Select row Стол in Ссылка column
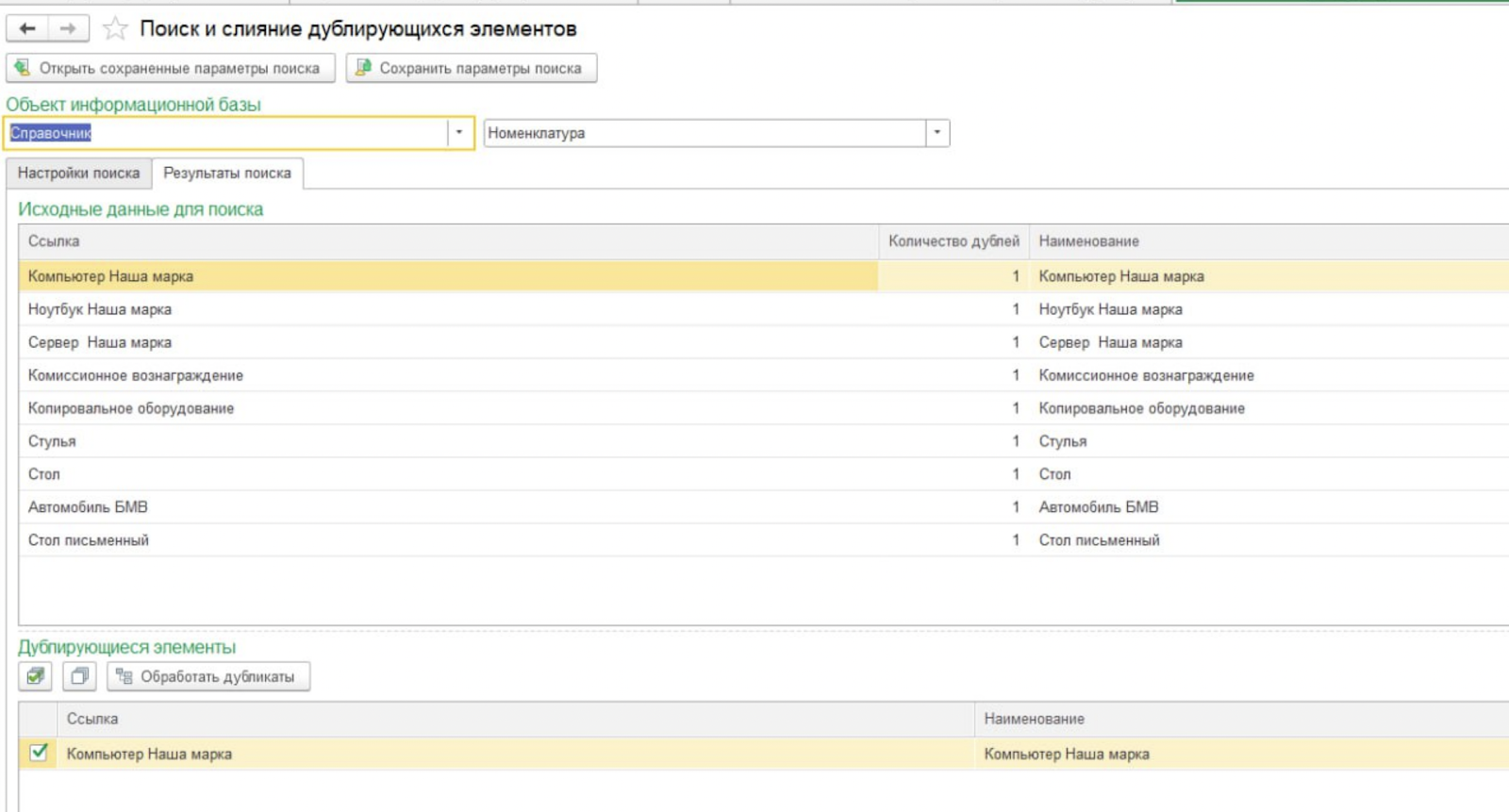Viewport: 1509px width, 812px height. coord(448,474)
